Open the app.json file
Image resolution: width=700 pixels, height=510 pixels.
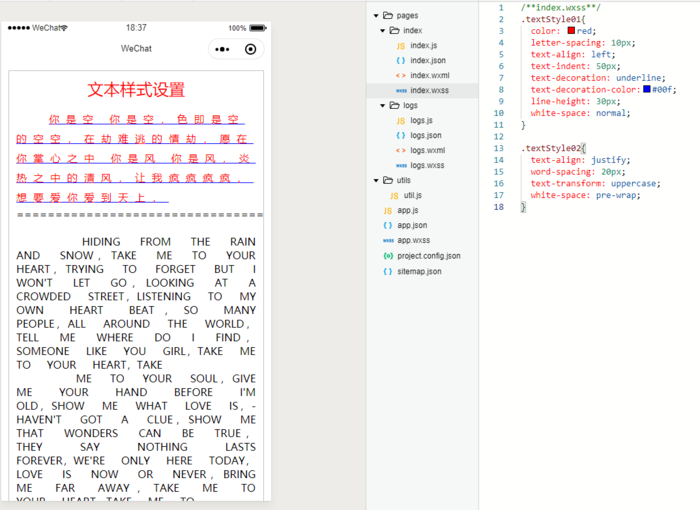coord(412,226)
